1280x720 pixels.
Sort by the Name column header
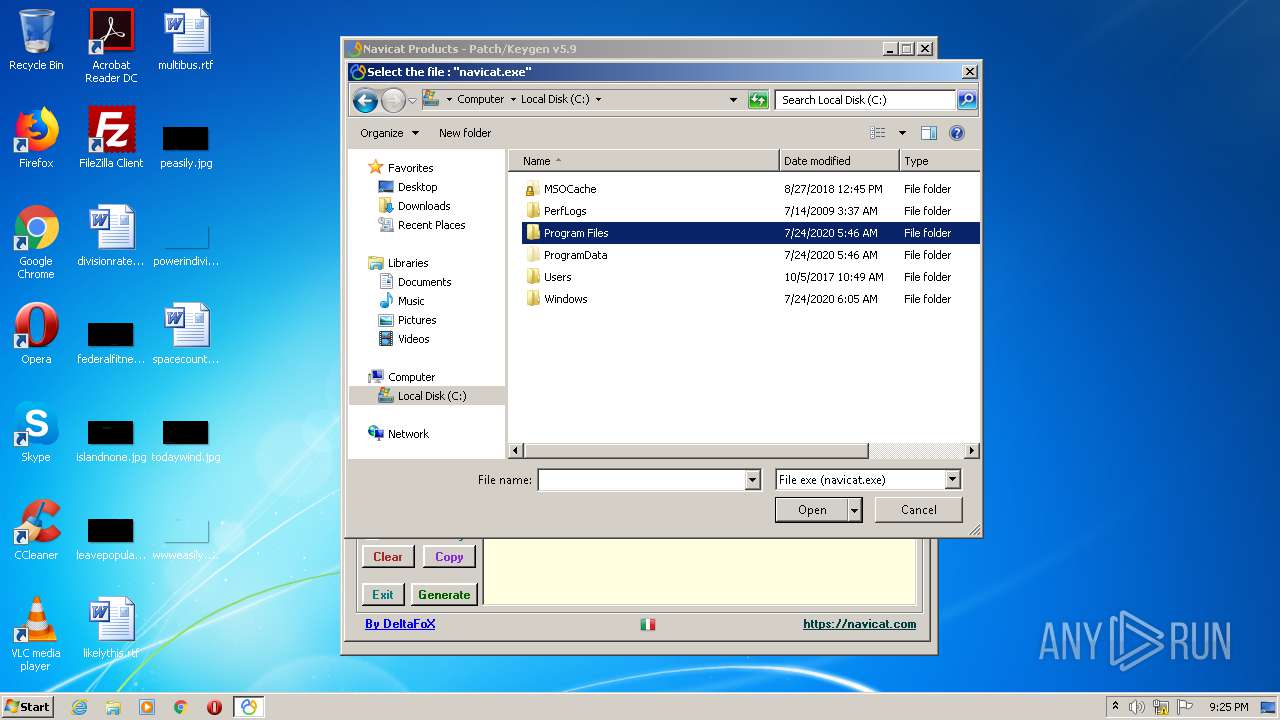[644, 161]
